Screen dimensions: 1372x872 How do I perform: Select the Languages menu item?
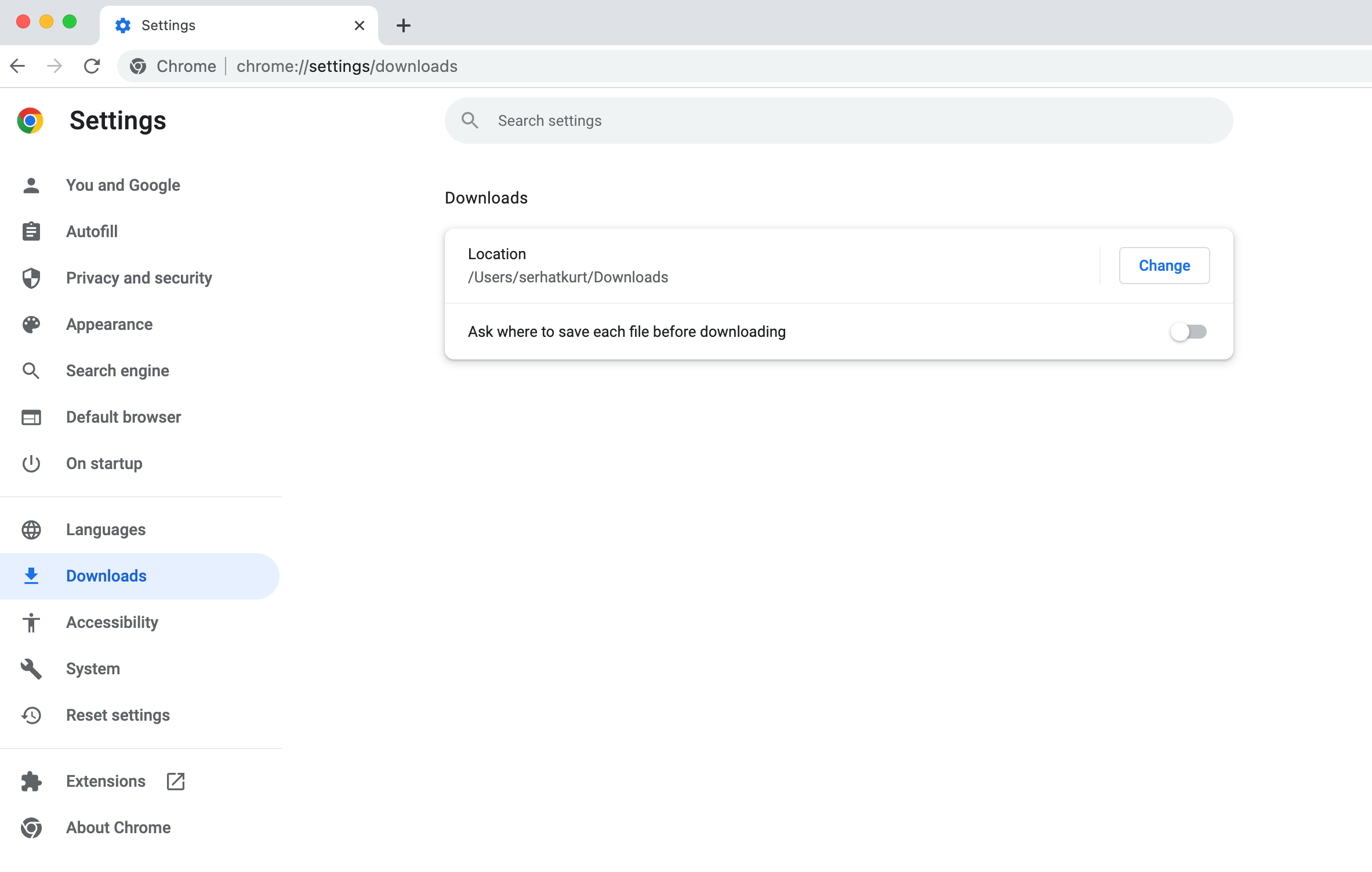[x=105, y=529]
